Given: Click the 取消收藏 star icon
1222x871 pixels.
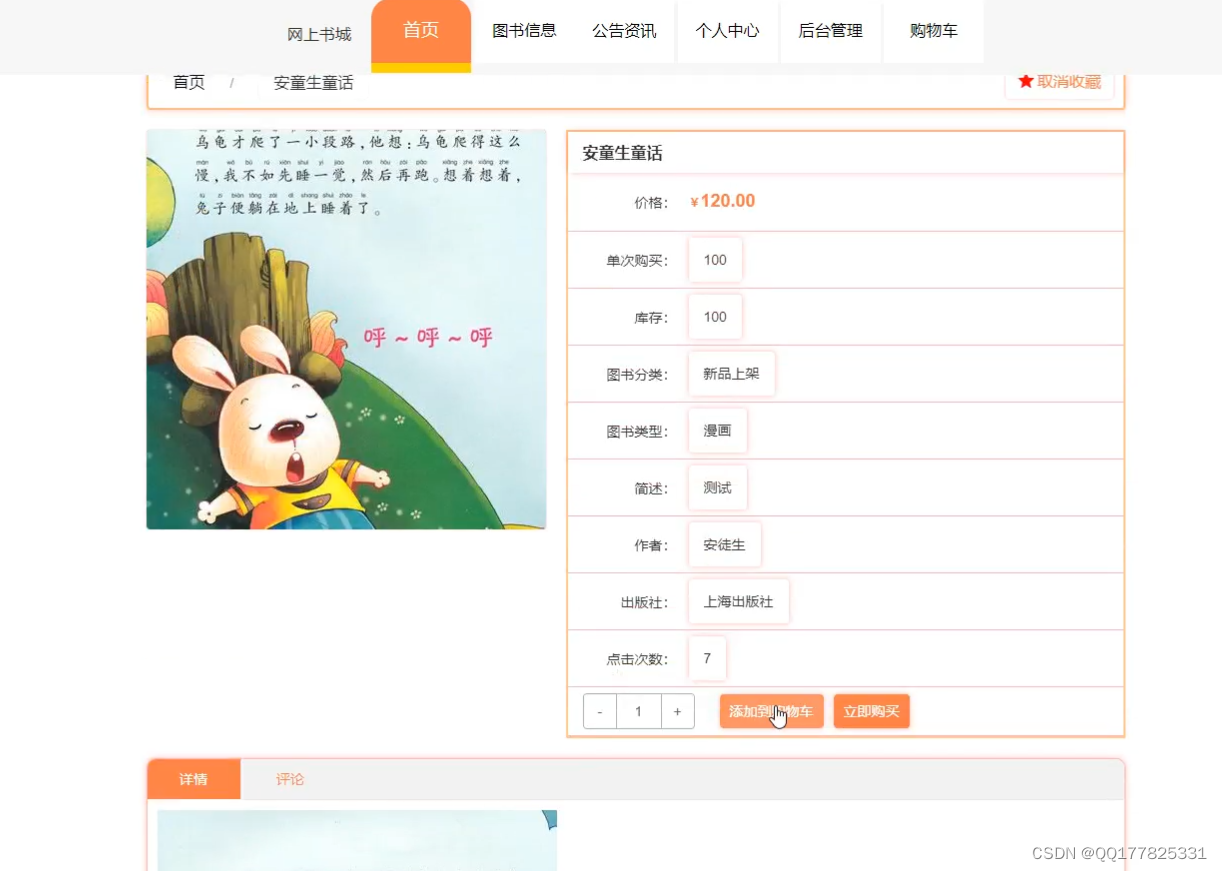Looking at the screenshot, I should (1026, 81).
